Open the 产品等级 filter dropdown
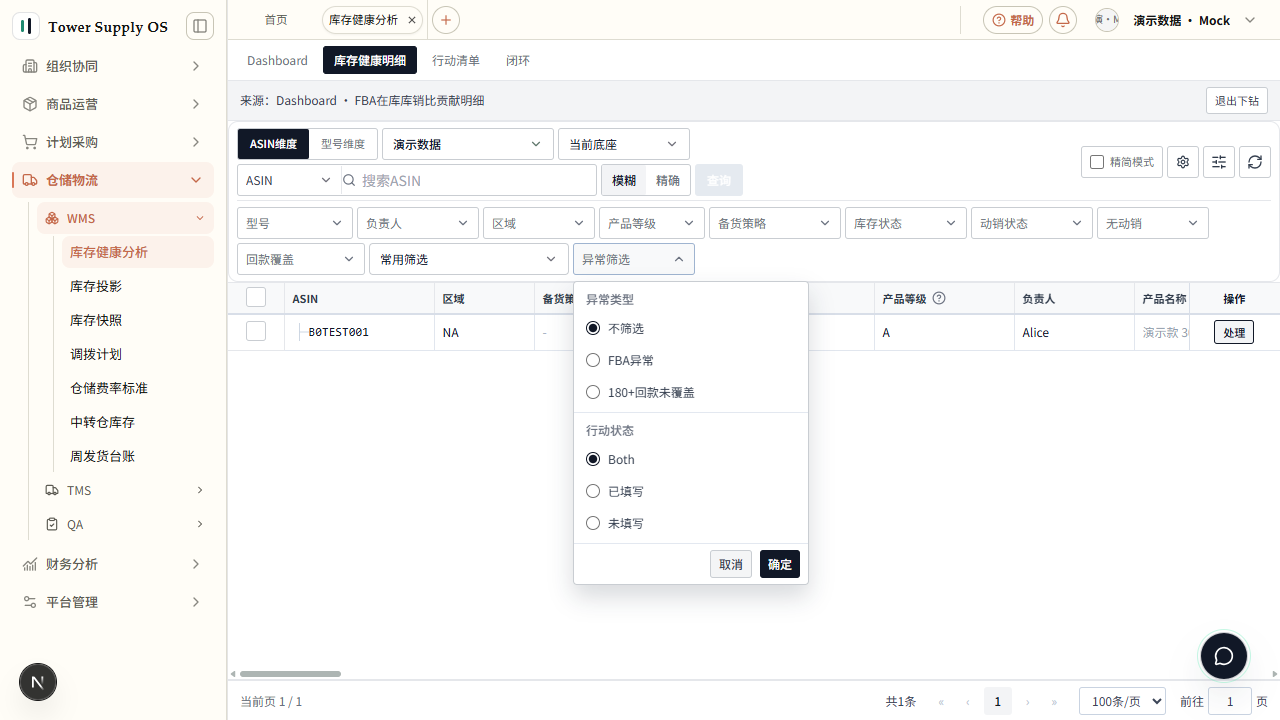This screenshot has width=1280, height=720. [652, 223]
